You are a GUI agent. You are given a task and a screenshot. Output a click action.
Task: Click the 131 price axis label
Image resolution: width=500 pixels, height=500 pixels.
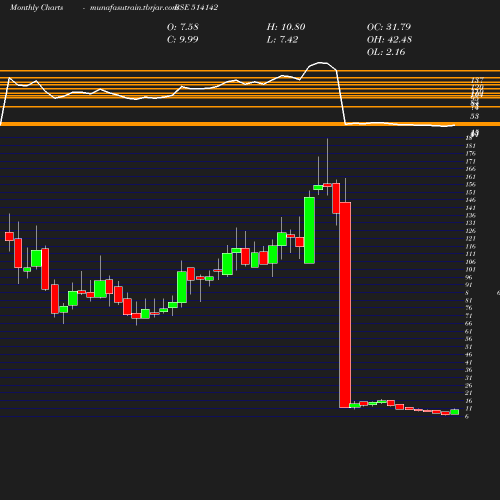pos(470,223)
